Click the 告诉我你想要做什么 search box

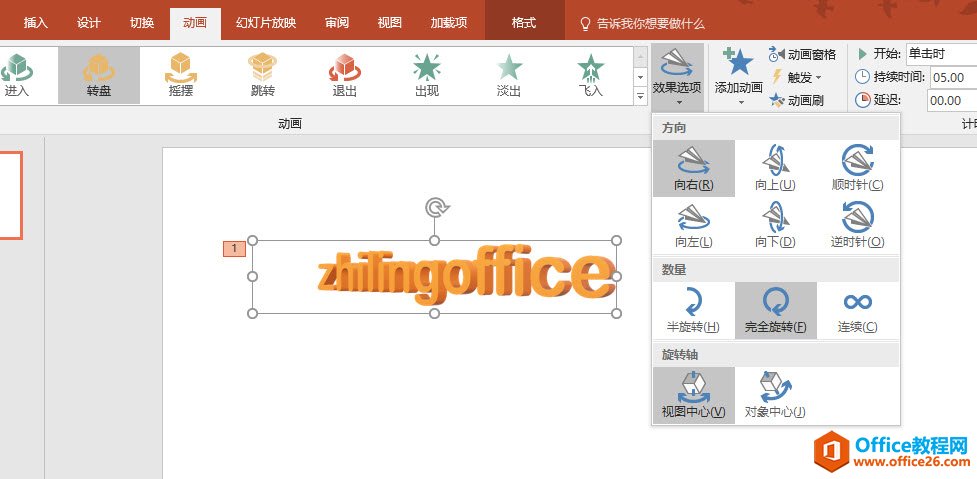pyautogui.click(x=642, y=24)
